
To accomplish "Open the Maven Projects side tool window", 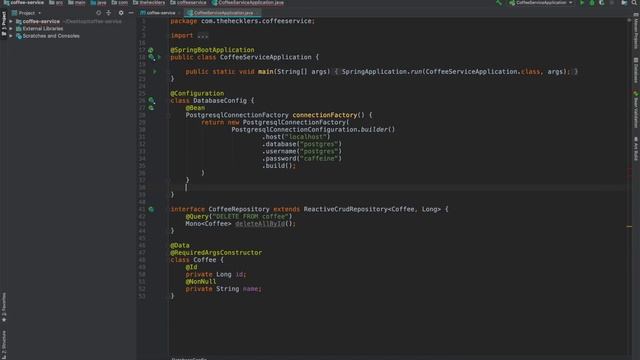I will click(x=636, y=31).
